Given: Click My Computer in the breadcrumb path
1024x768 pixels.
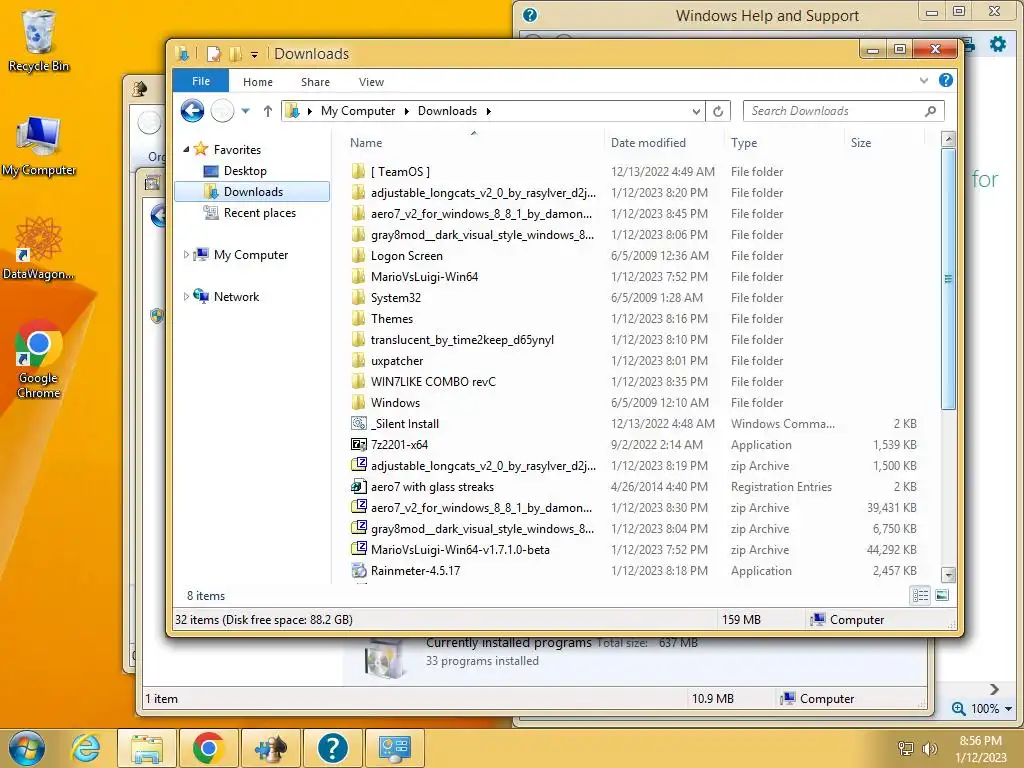Looking at the screenshot, I should tap(357, 111).
